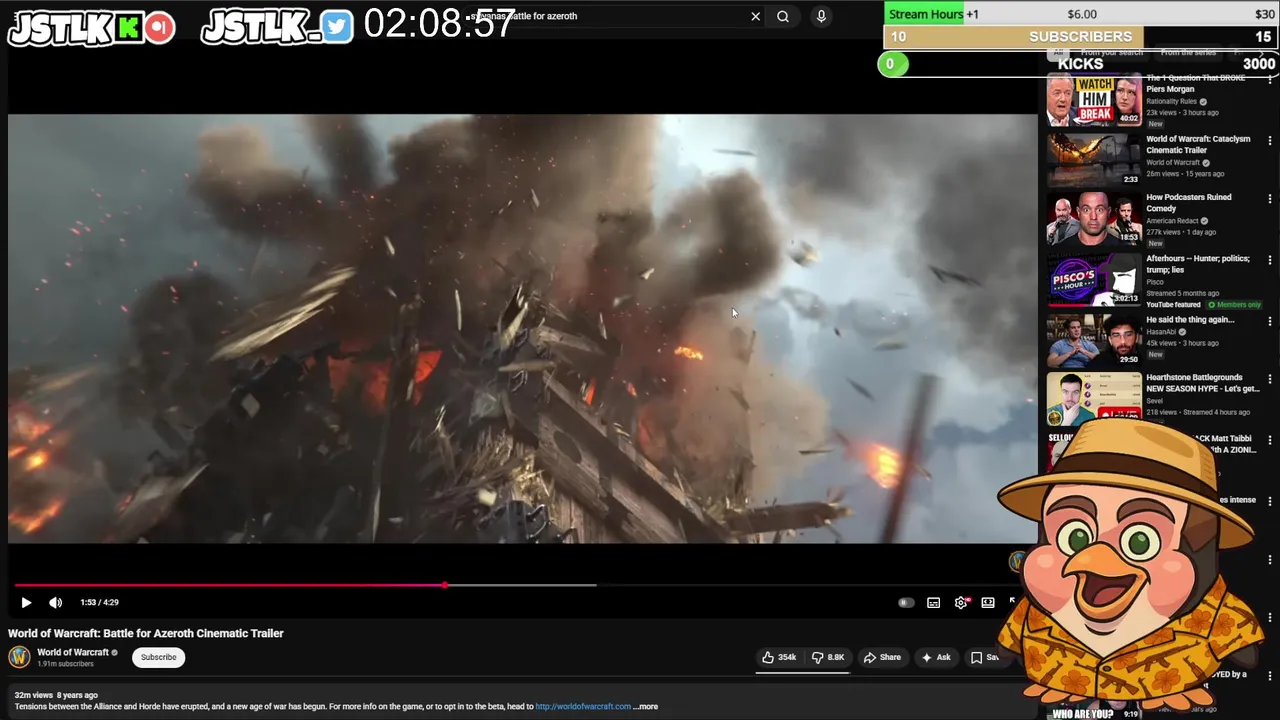Click the search magnifier button
The width and height of the screenshot is (1280, 720).
click(x=783, y=16)
